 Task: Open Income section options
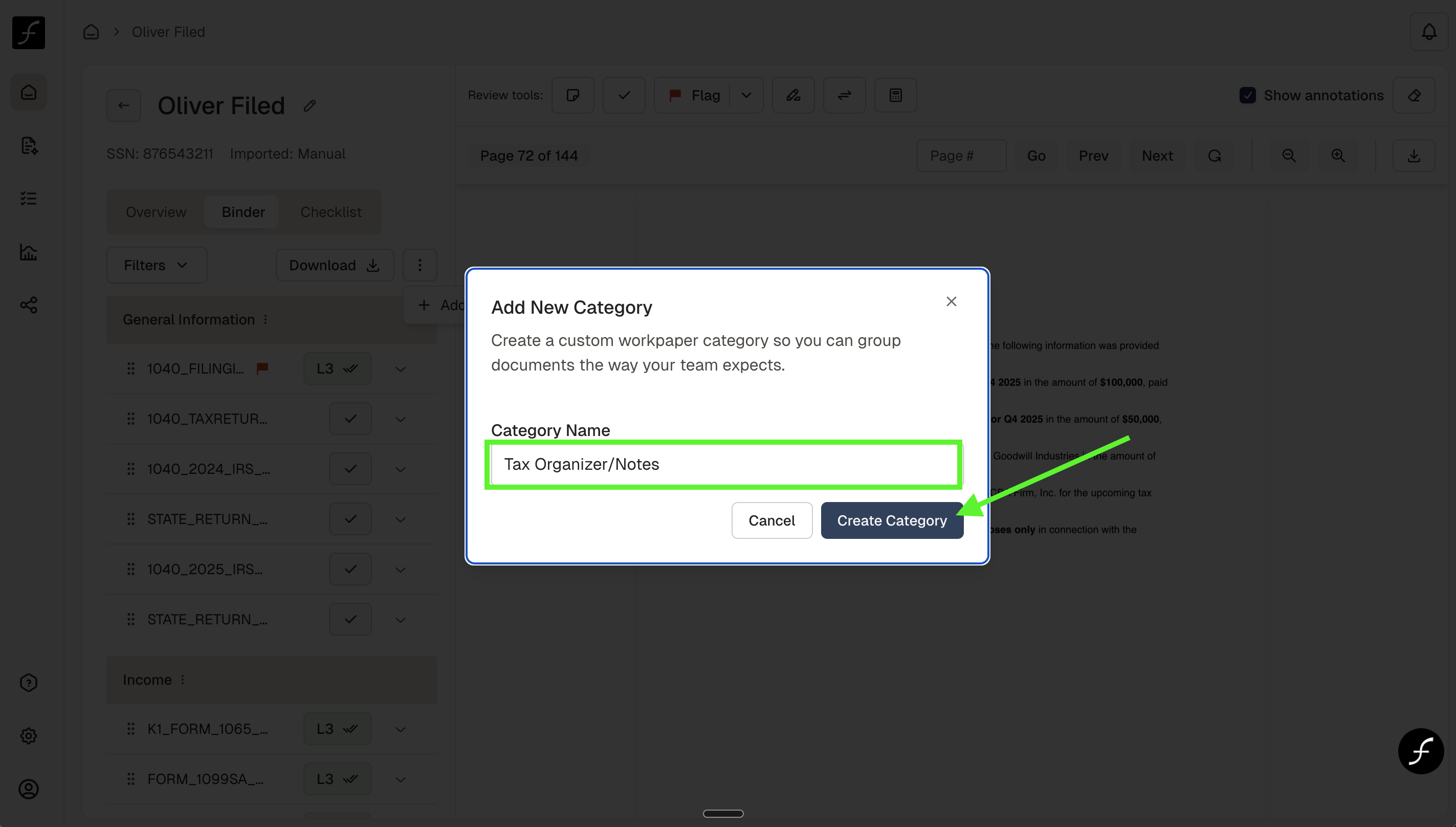183,680
